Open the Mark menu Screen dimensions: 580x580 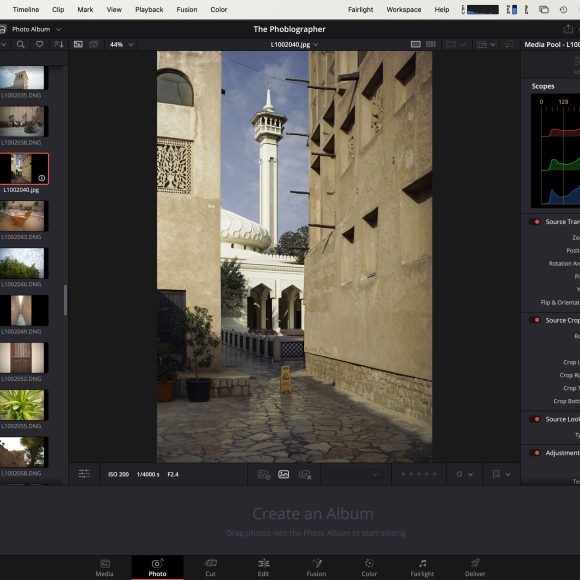pos(85,10)
